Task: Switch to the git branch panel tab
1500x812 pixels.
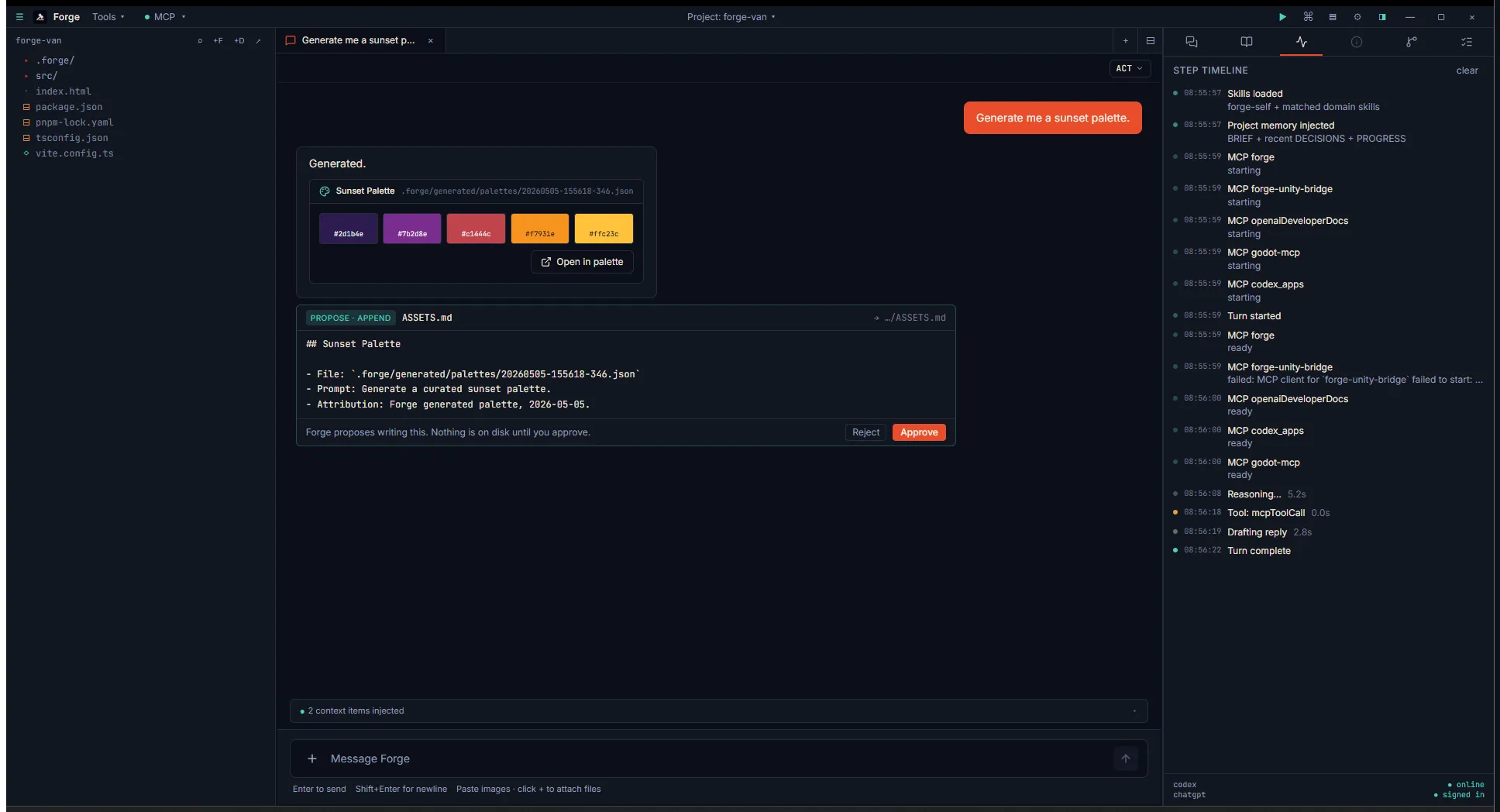Action: pos(1412,42)
